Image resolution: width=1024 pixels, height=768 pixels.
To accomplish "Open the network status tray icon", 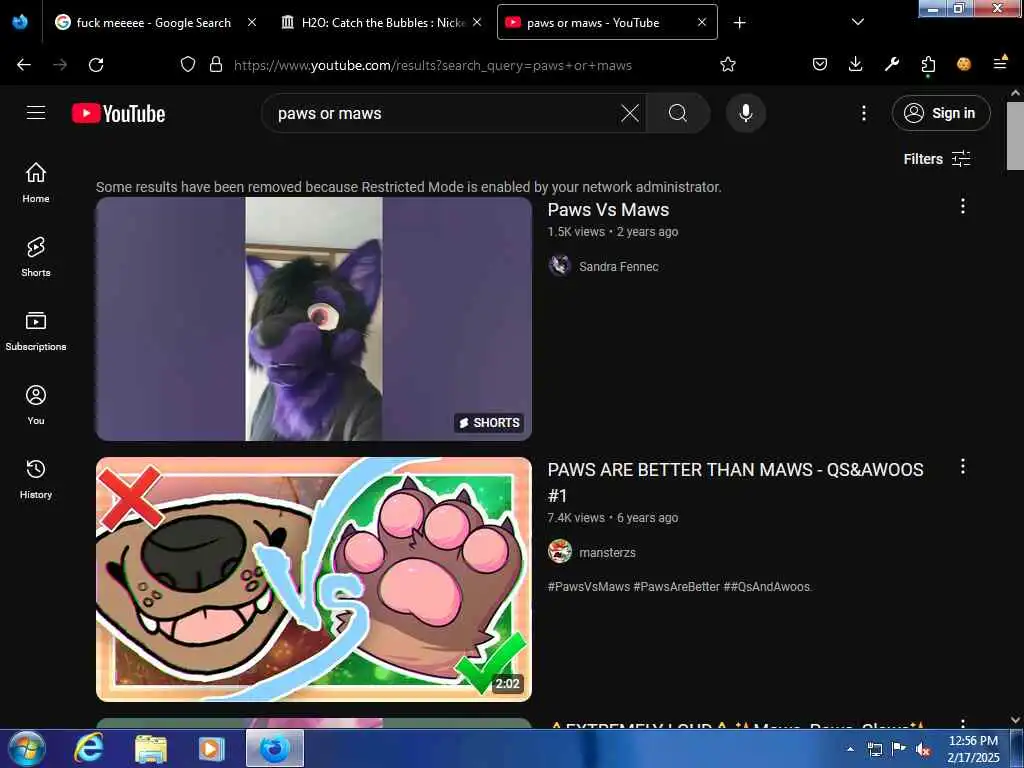I will pos(874,749).
